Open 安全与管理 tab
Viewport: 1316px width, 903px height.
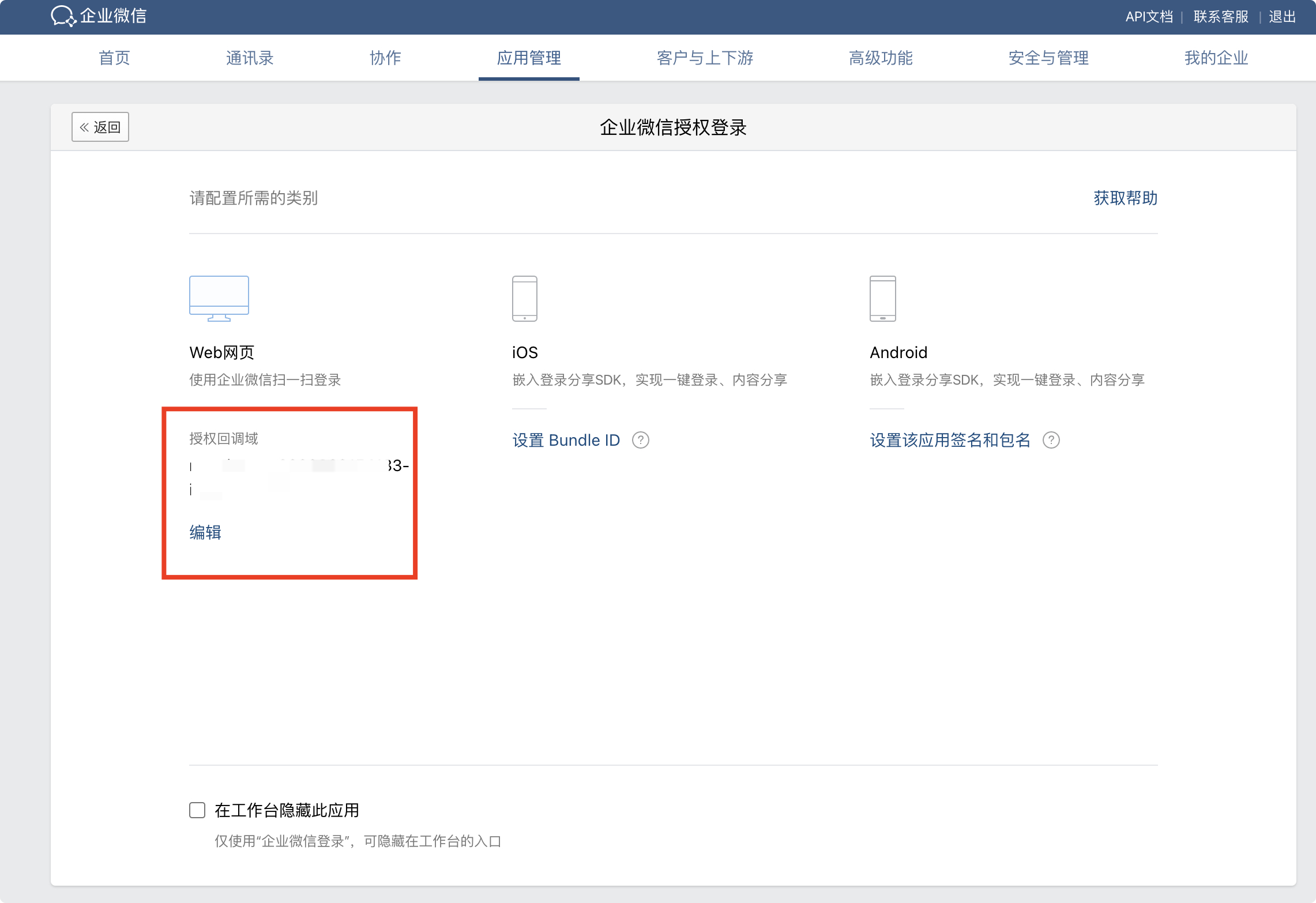pos(1048,58)
